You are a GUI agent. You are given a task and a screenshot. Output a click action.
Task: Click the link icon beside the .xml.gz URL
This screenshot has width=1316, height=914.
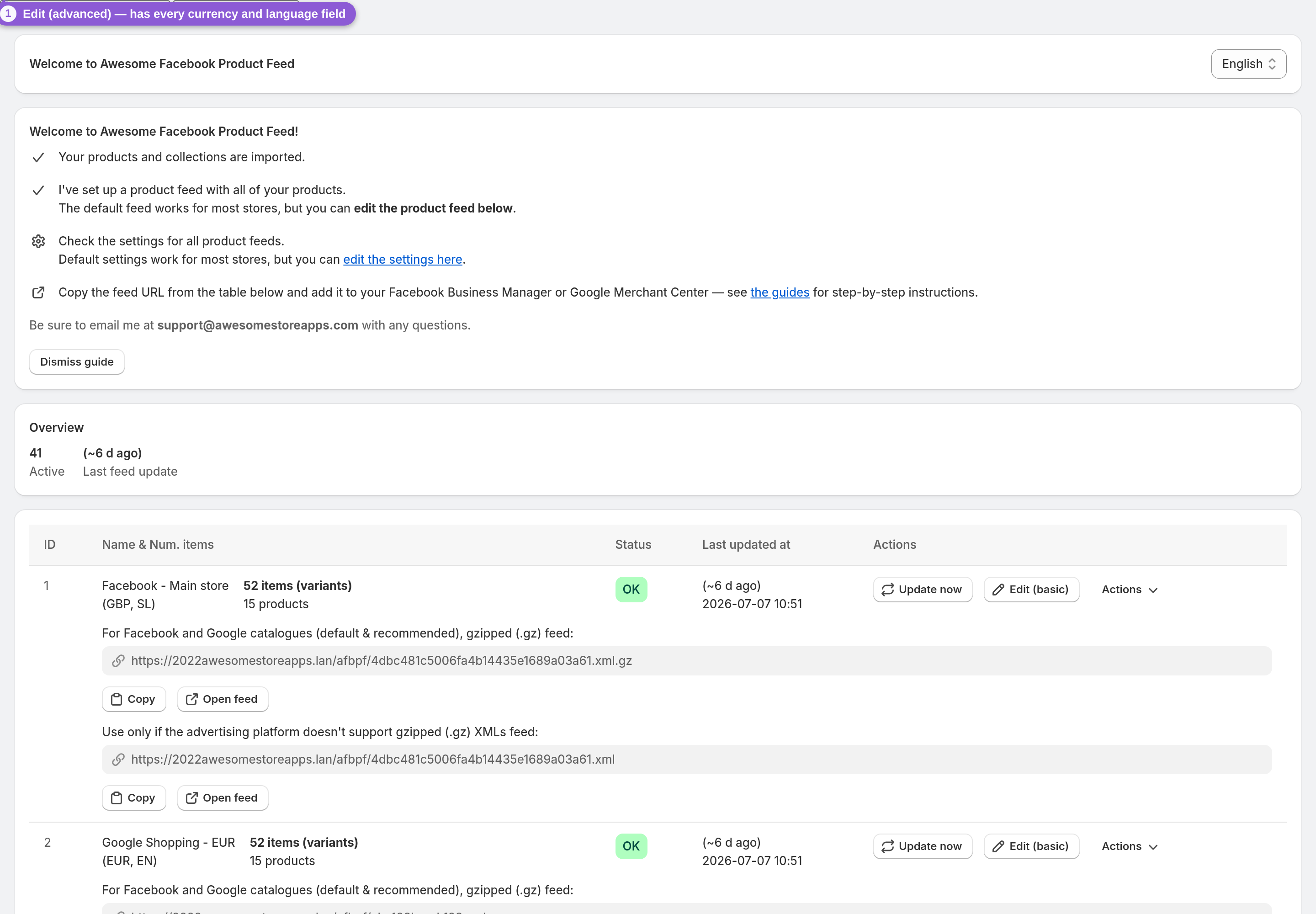(118, 661)
